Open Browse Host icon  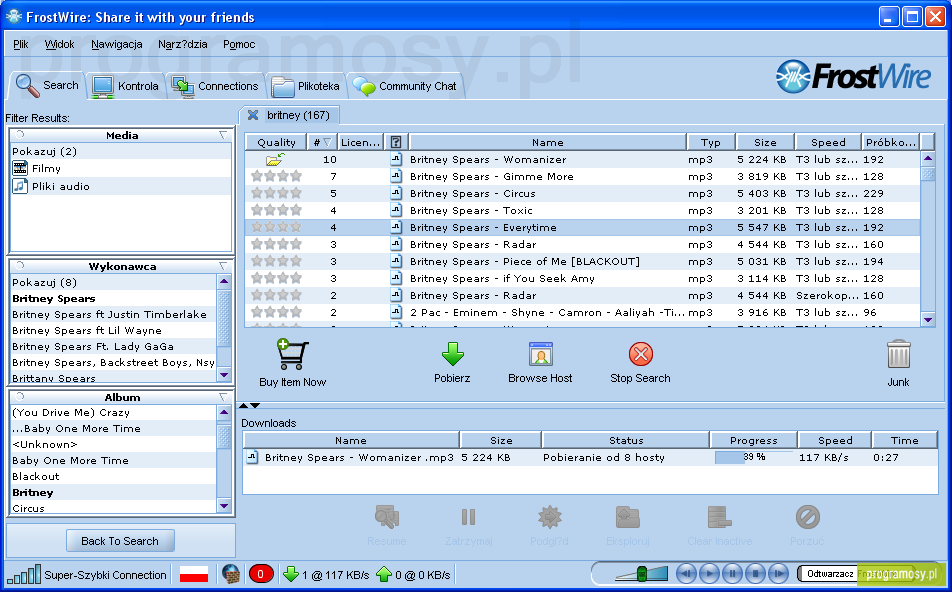point(540,354)
